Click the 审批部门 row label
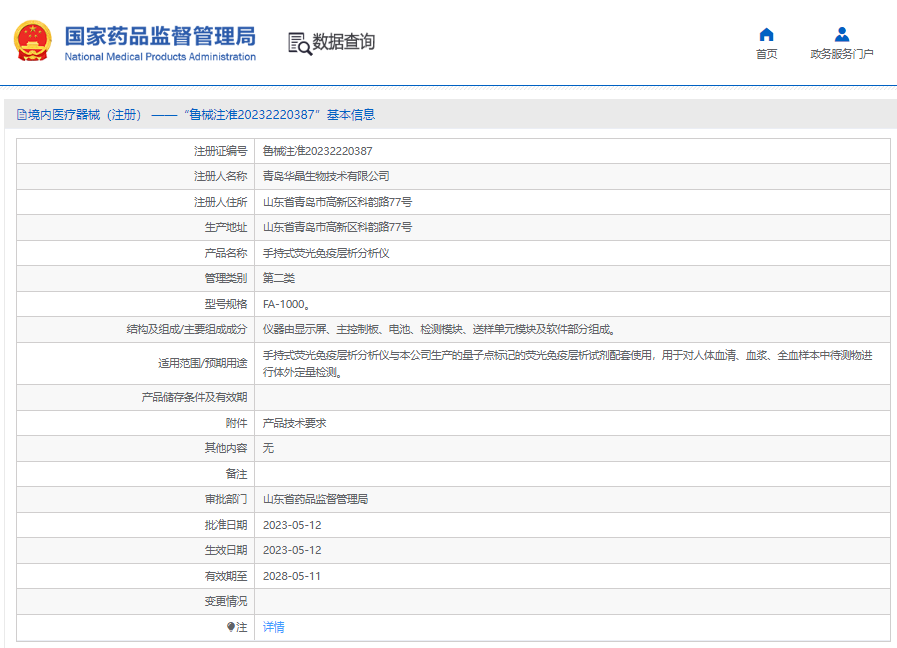 [x=226, y=499]
